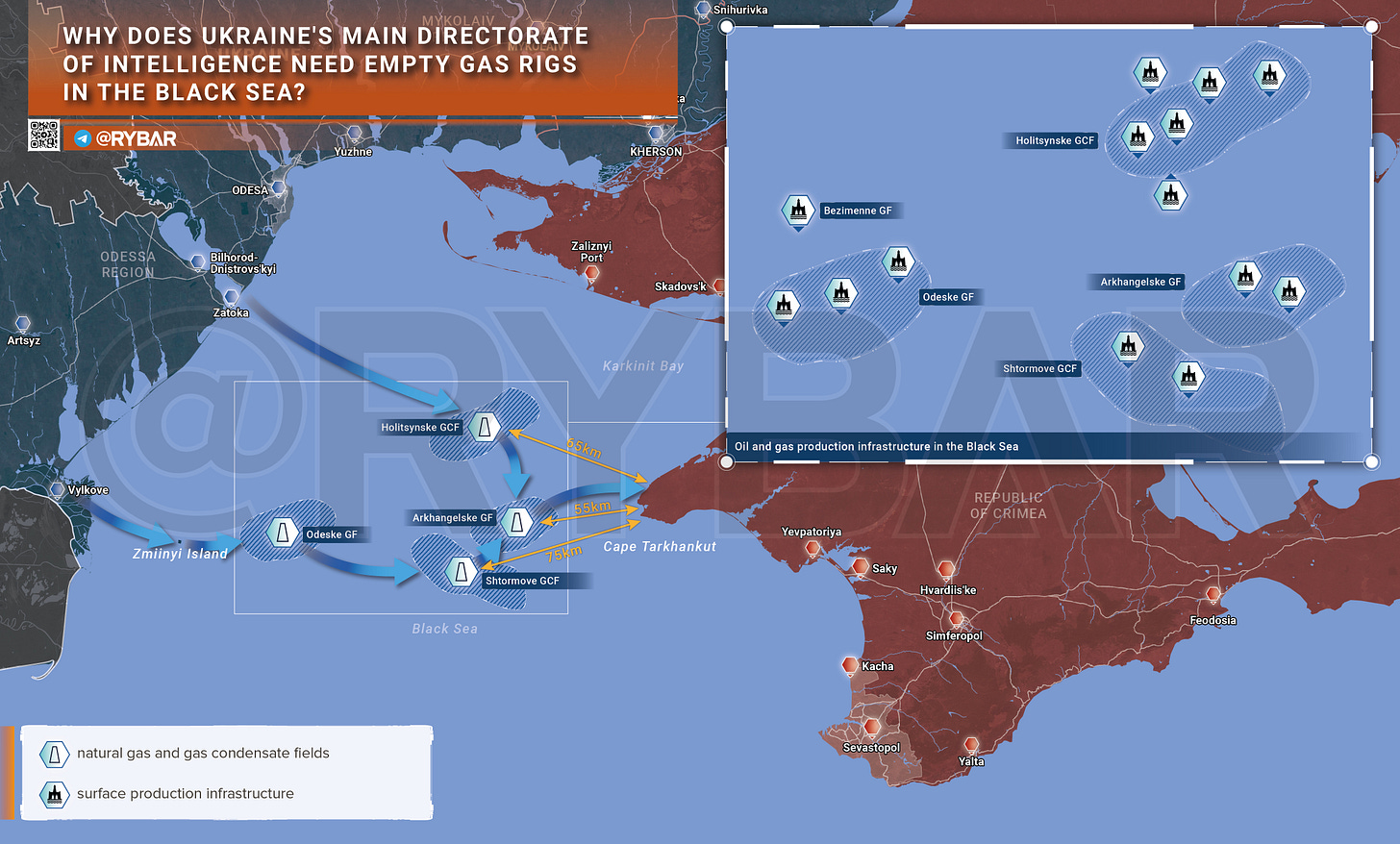1400x844 pixels.
Task: Click the Hvardiis'ke red marker
Action: pos(946,570)
